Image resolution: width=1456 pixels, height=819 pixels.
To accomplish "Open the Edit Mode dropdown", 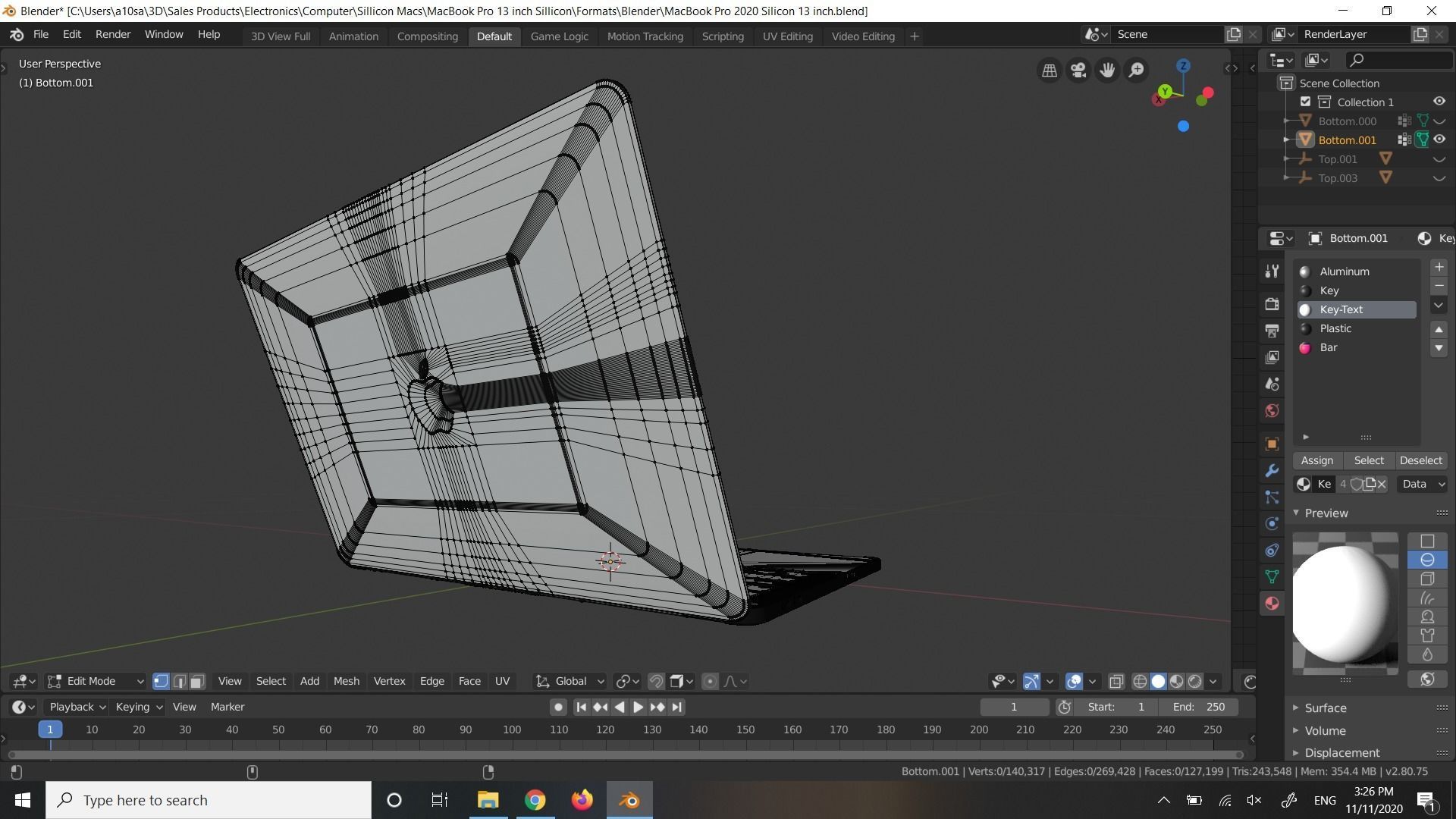I will (96, 681).
